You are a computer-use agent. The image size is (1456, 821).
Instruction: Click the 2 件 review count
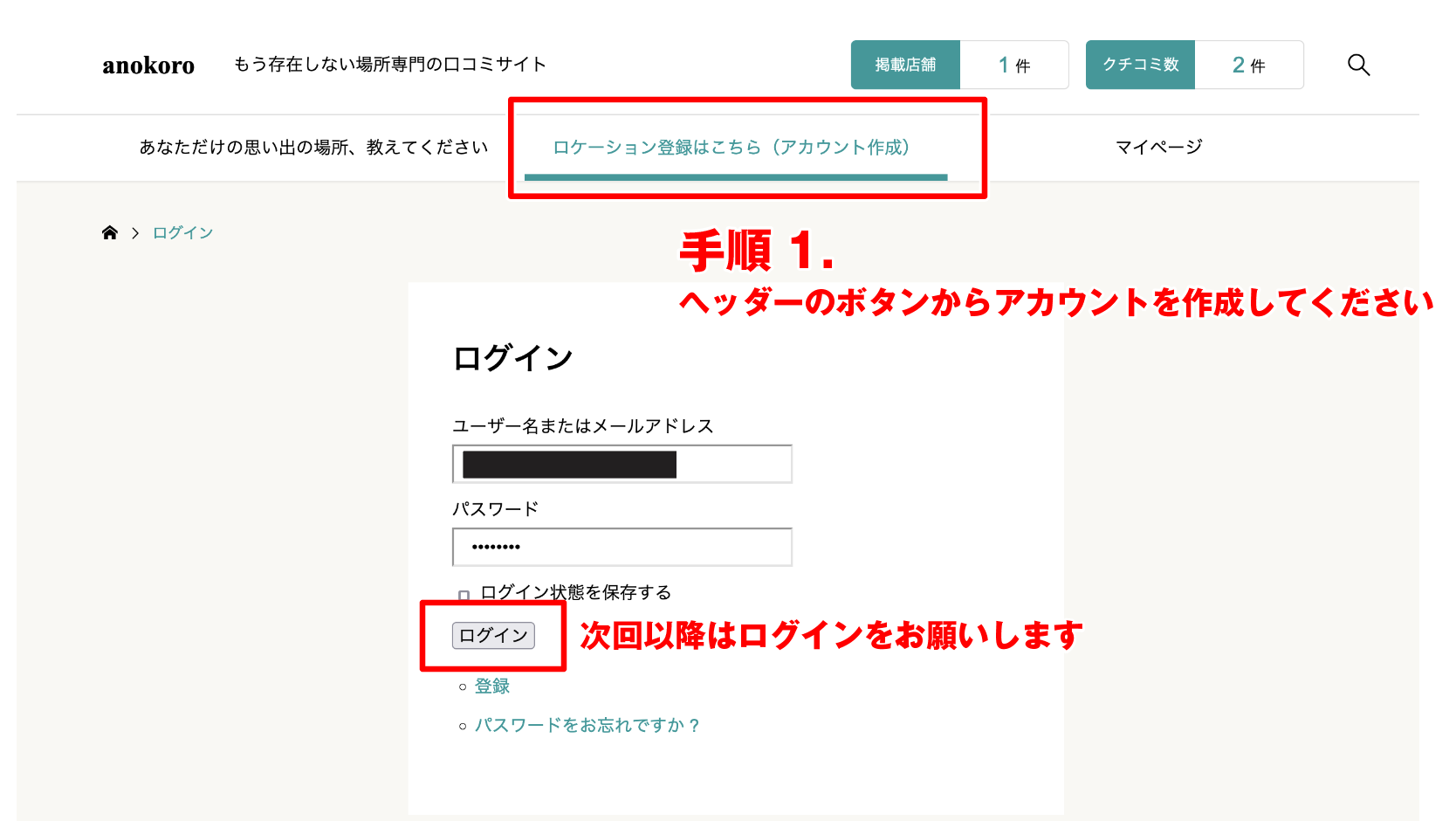click(1248, 66)
